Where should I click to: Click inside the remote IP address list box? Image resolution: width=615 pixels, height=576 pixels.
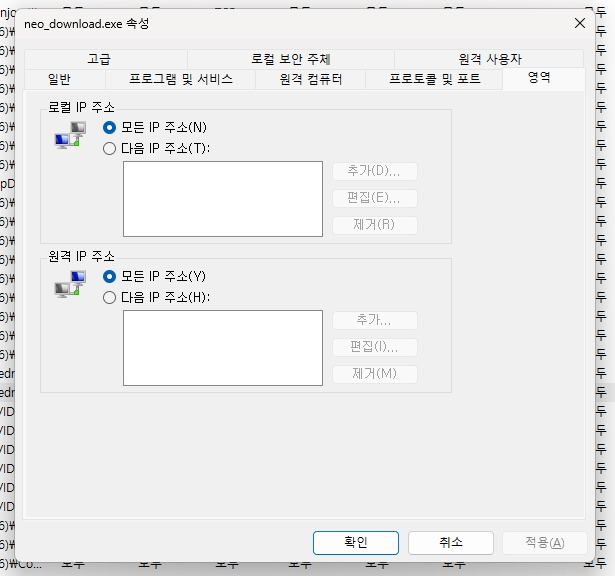222,347
